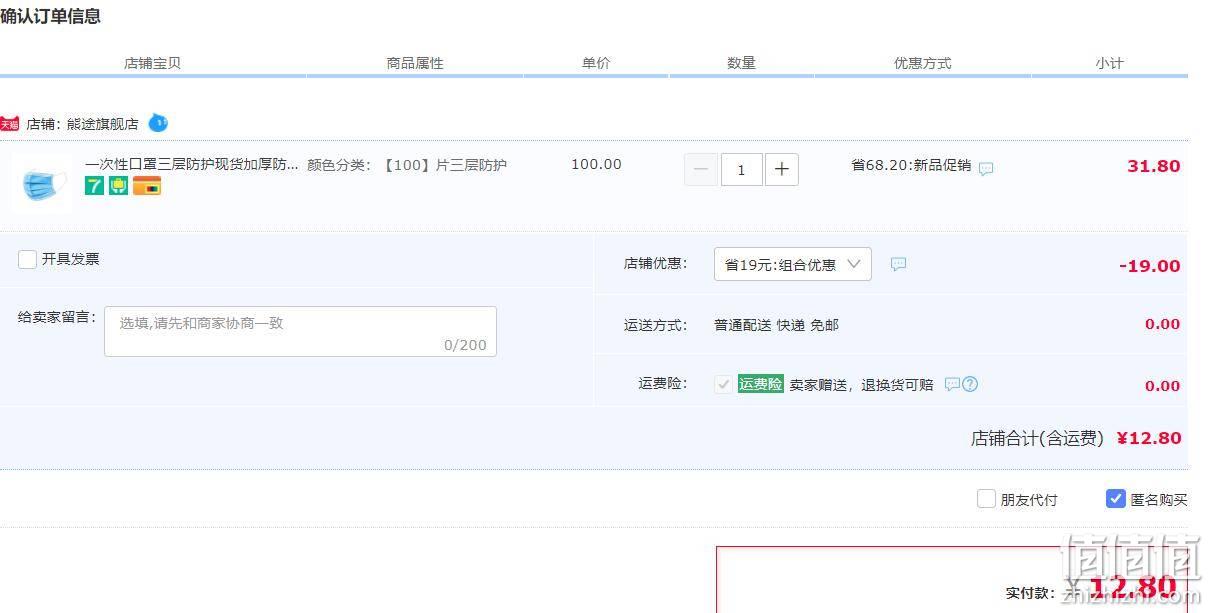This screenshot has width=1210, height=613.
Task: Open the comment bubble beside 店铺优惠 dropdown
Action: [x=898, y=264]
